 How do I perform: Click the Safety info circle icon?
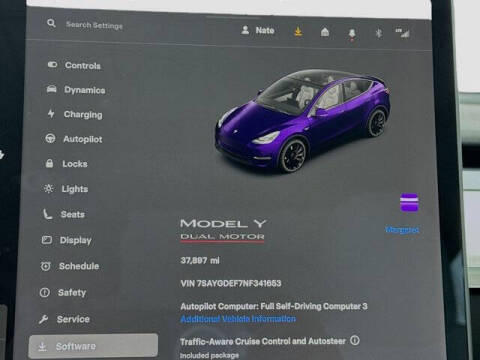click(44, 292)
